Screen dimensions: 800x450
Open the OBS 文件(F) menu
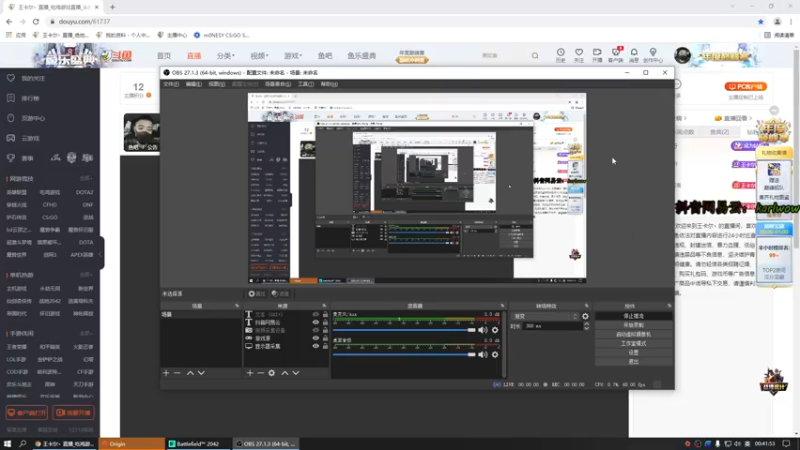click(x=171, y=84)
